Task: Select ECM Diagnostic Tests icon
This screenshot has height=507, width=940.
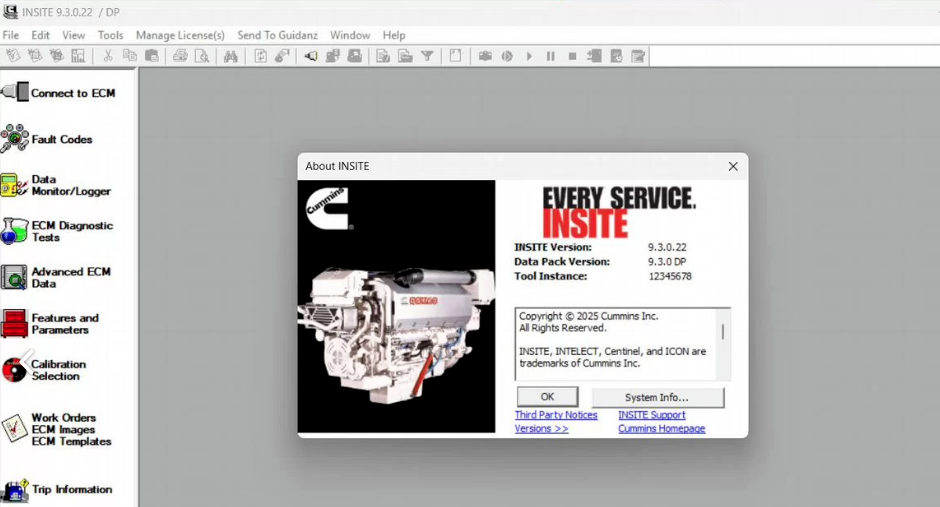Action: tap(15, 231)
